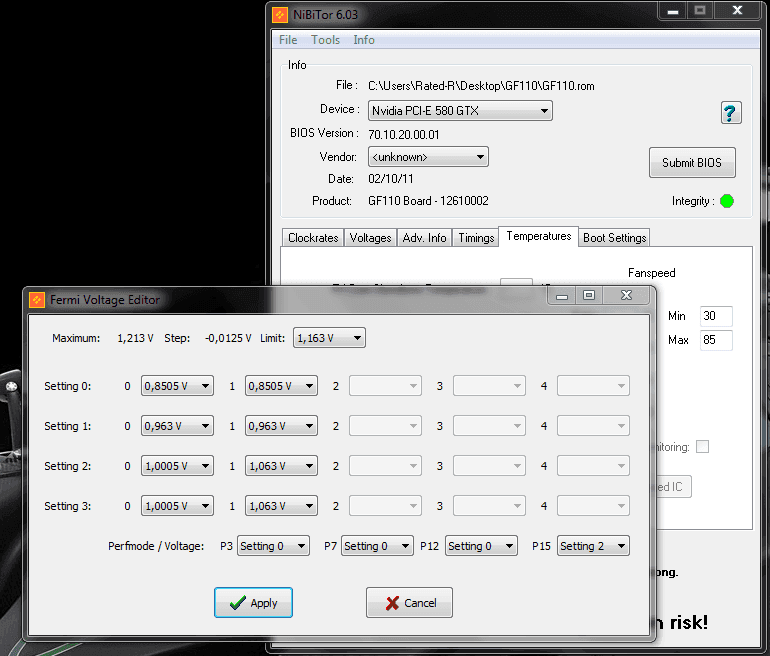Minimize the NiBiTor main window
The width and height of the screenshot is (770, 656).
click(x=673, y=11)
